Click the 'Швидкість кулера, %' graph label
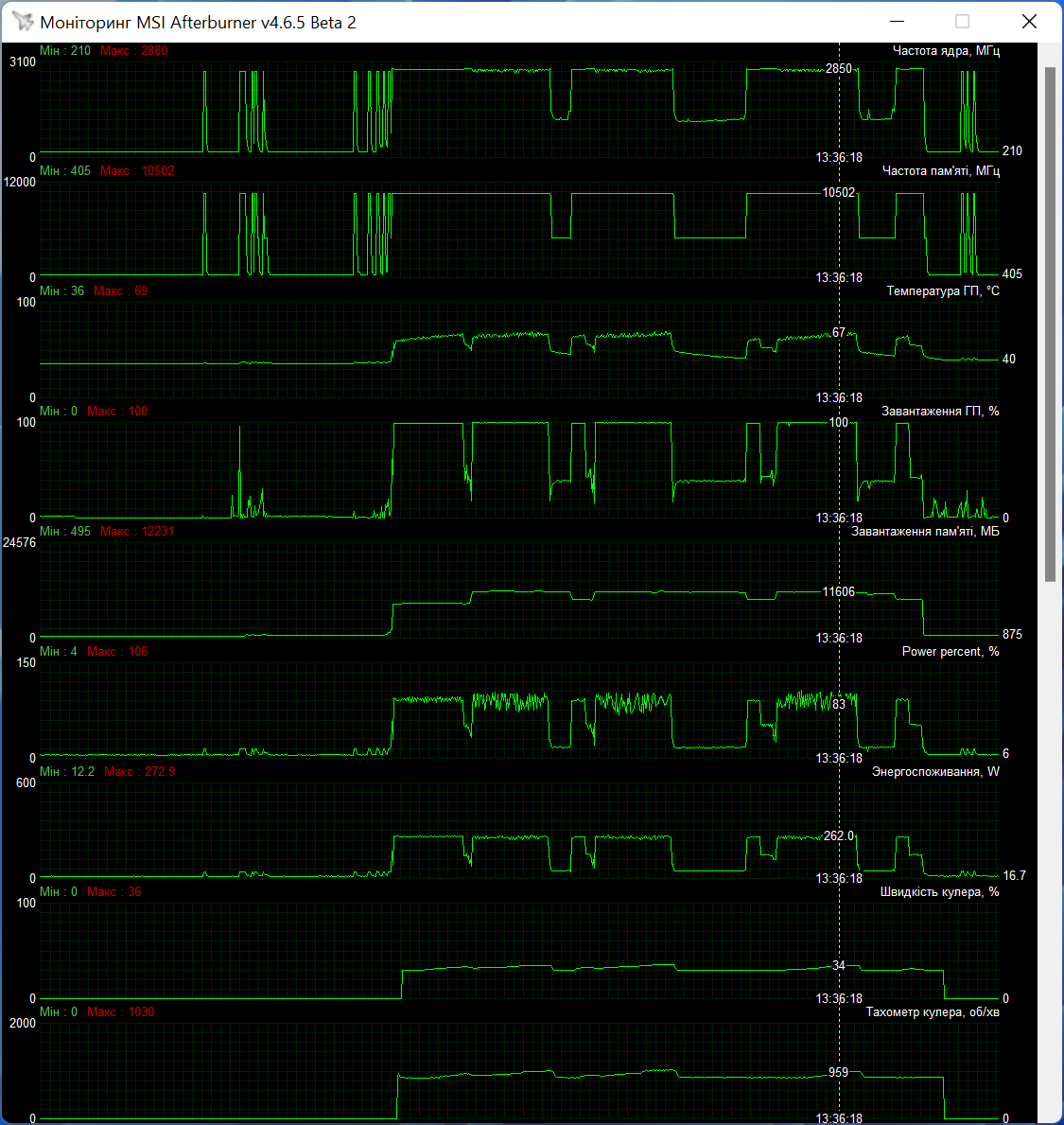This screenshot has height=1125, width=1064. [x=939, y=892]
